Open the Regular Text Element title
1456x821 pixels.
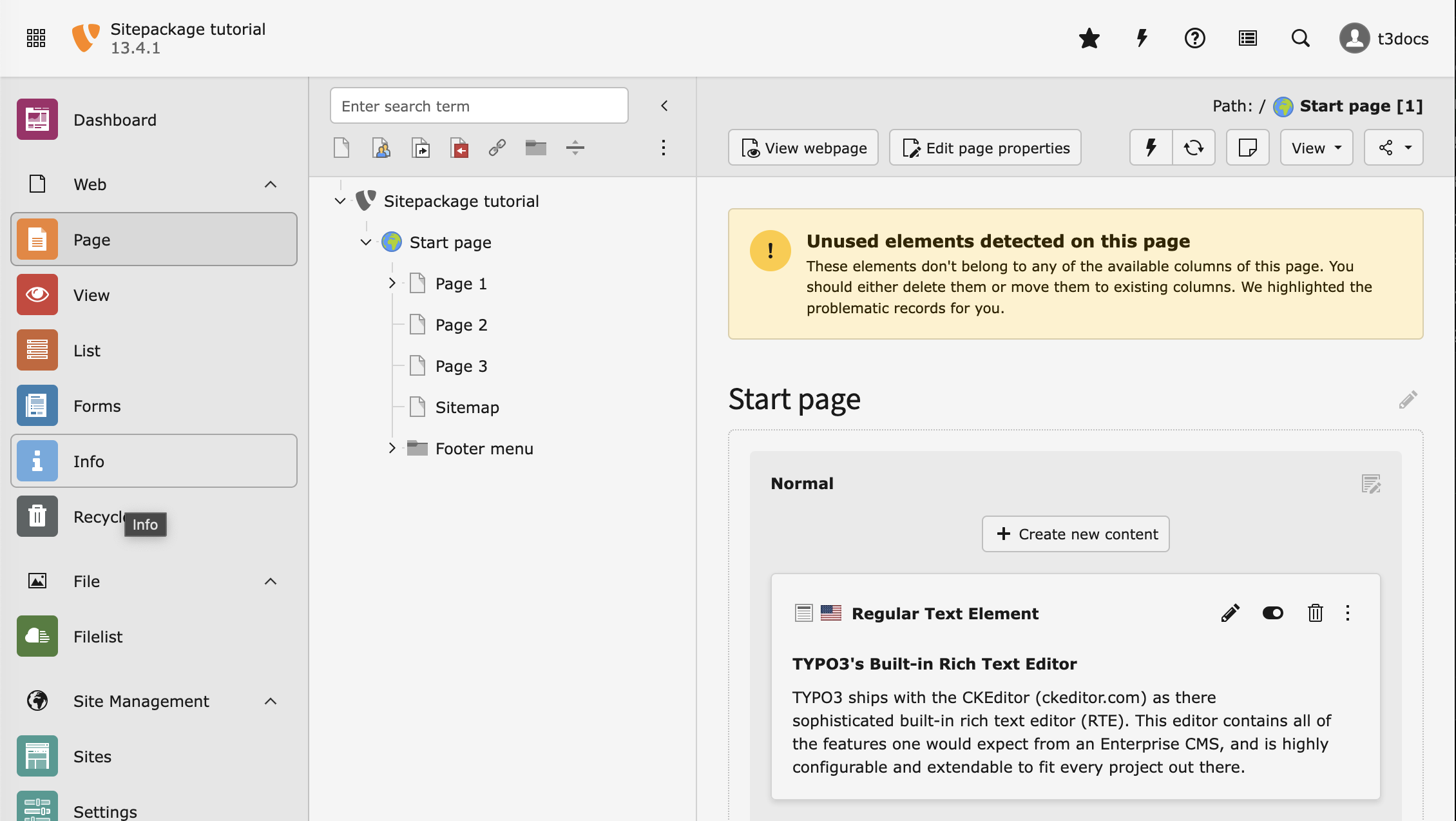(x=945, y=613)
